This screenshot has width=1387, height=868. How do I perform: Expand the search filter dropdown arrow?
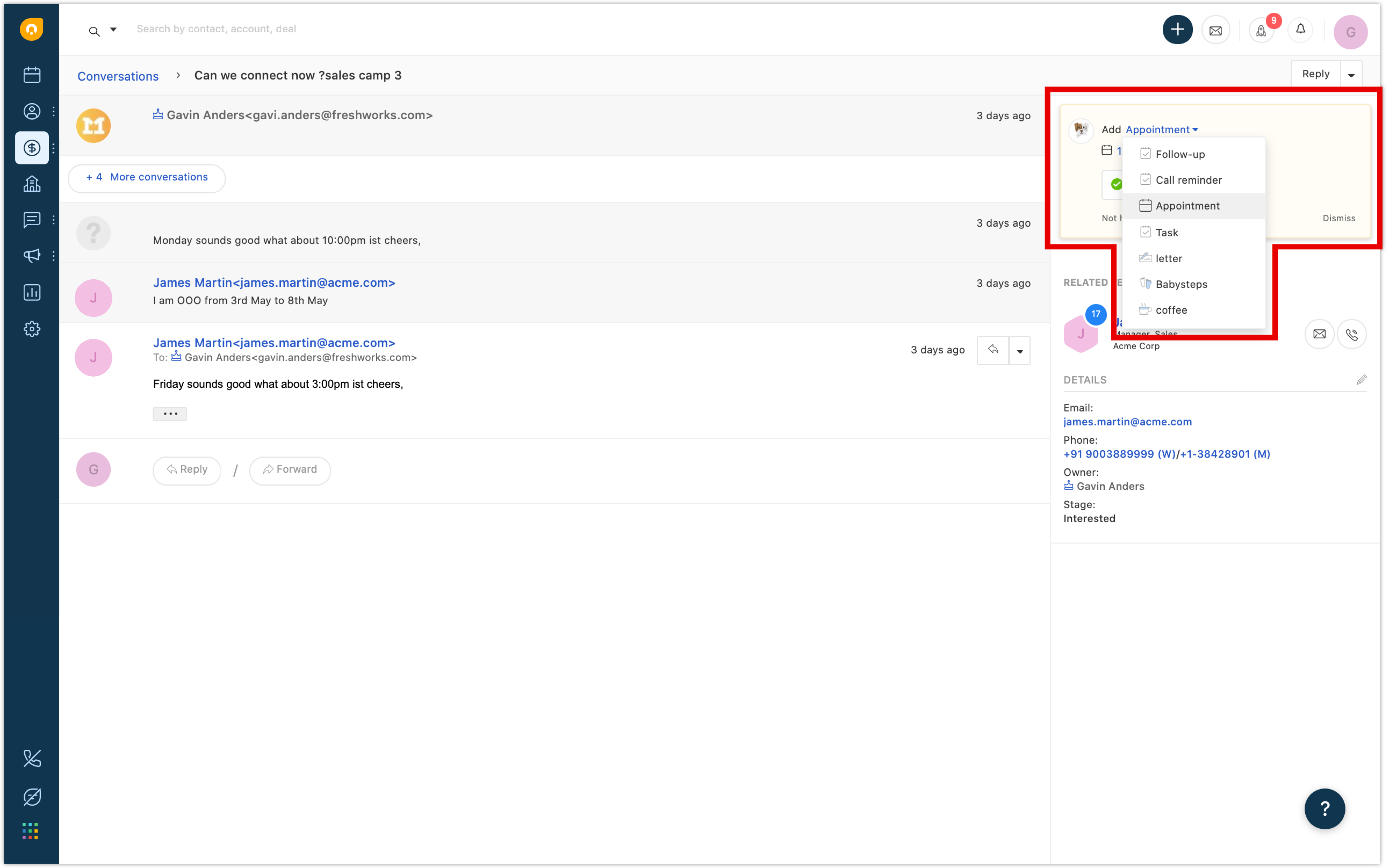pyautogui.click(x=113, y=30)
